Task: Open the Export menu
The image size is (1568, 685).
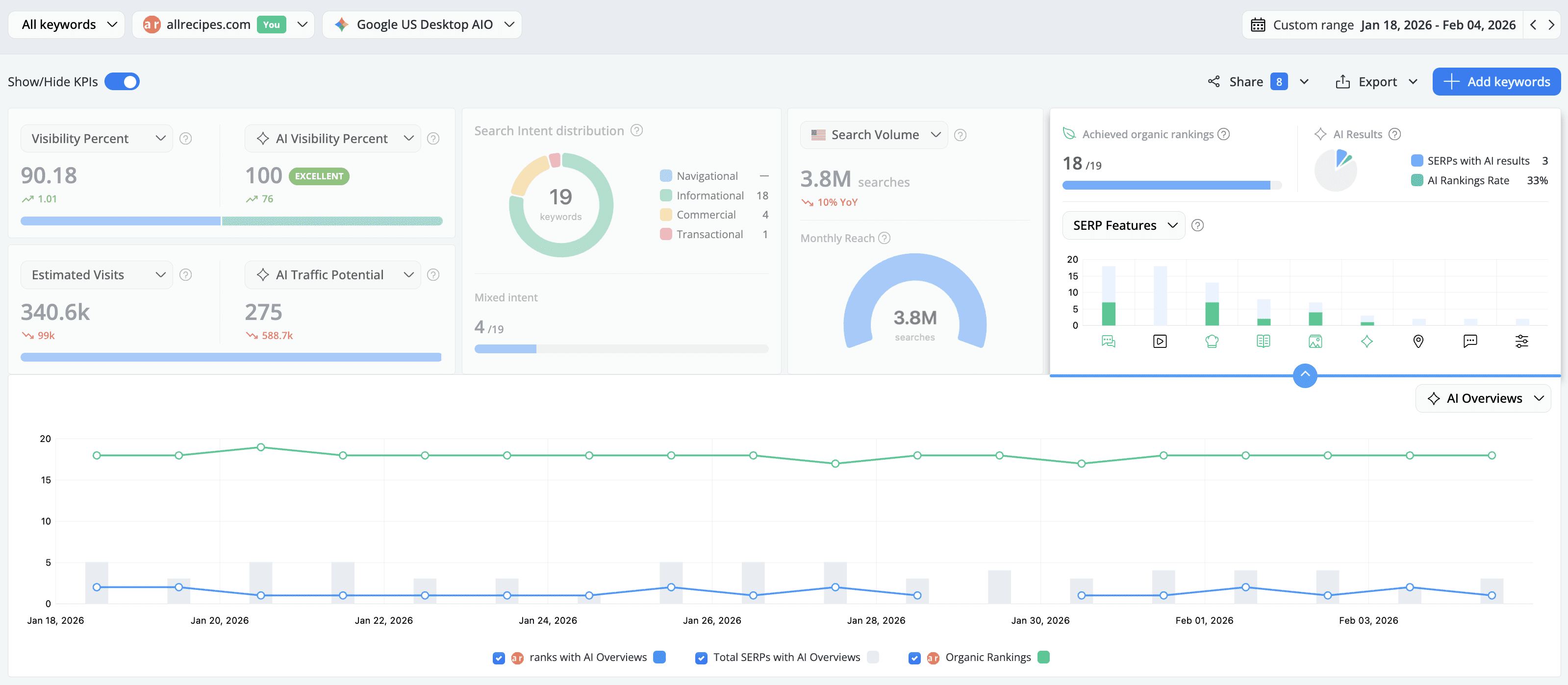Action: coord(1377,81)
